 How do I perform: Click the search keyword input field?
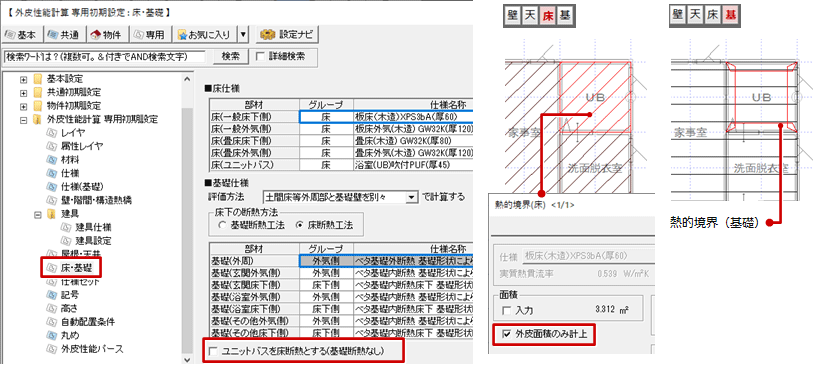(105, 56)
